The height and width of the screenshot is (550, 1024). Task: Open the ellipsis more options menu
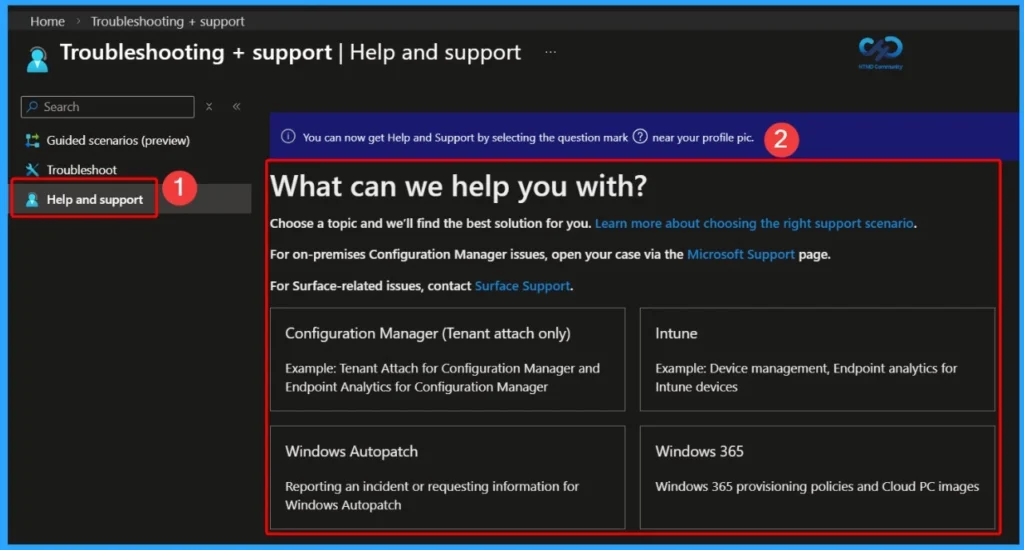click(551, 52)
